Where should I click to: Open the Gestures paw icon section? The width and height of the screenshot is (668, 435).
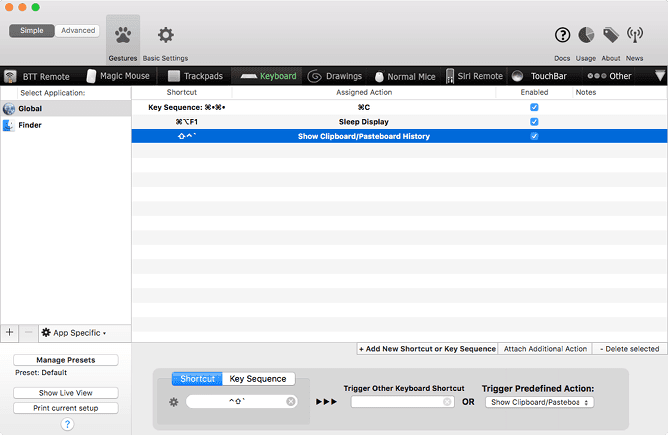(x=123, y=37)
